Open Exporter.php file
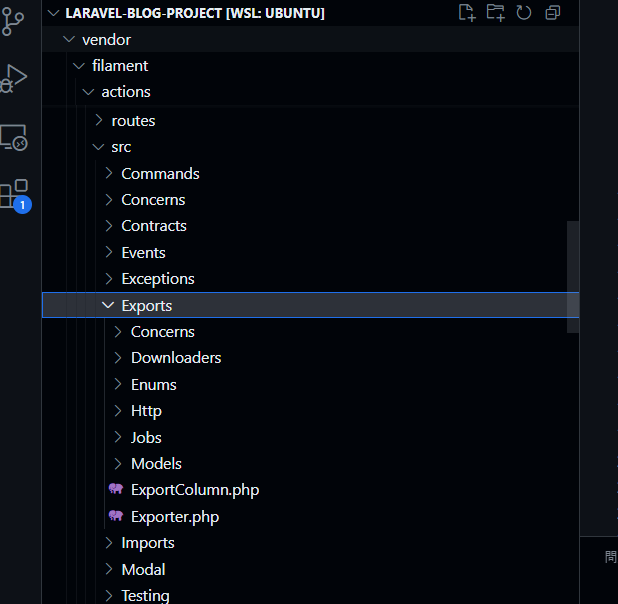Screen dimensions: 618x604 [310, 516]
